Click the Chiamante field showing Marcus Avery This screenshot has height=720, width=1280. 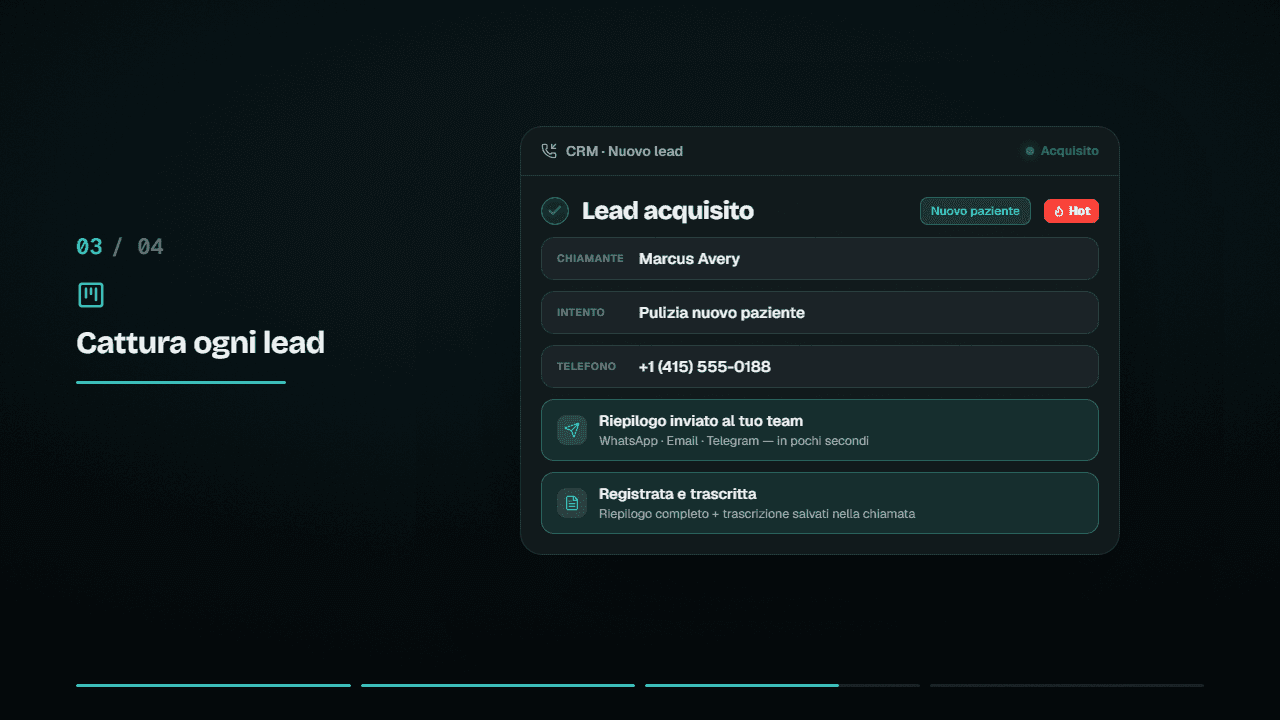tap(820, 258)
